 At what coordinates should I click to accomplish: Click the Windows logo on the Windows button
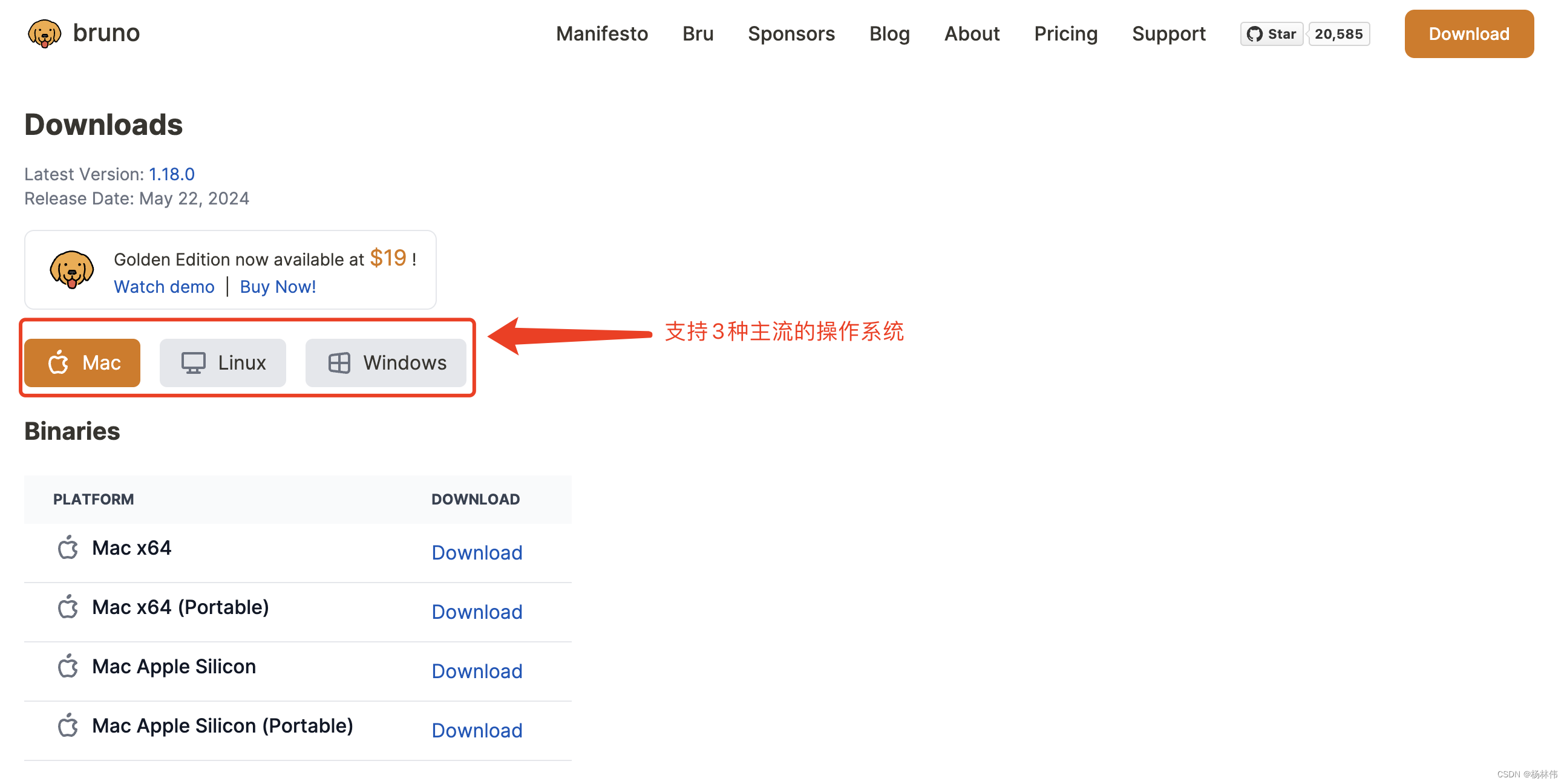(x=339, y=362)
